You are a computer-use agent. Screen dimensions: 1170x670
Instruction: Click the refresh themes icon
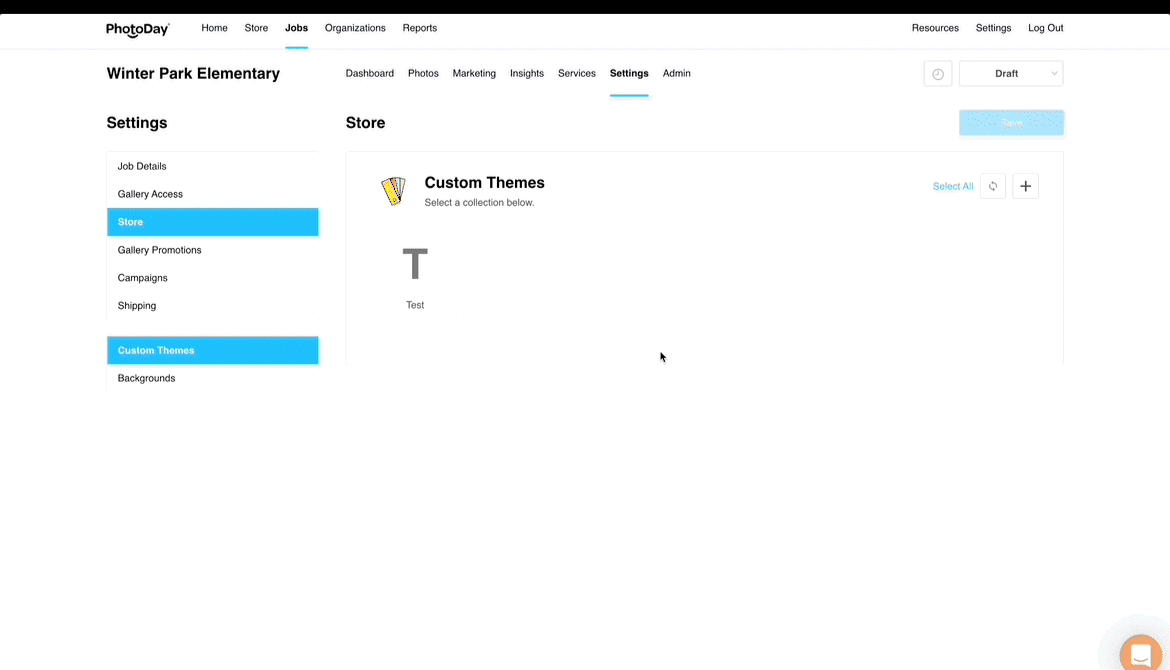pos(992,187)
